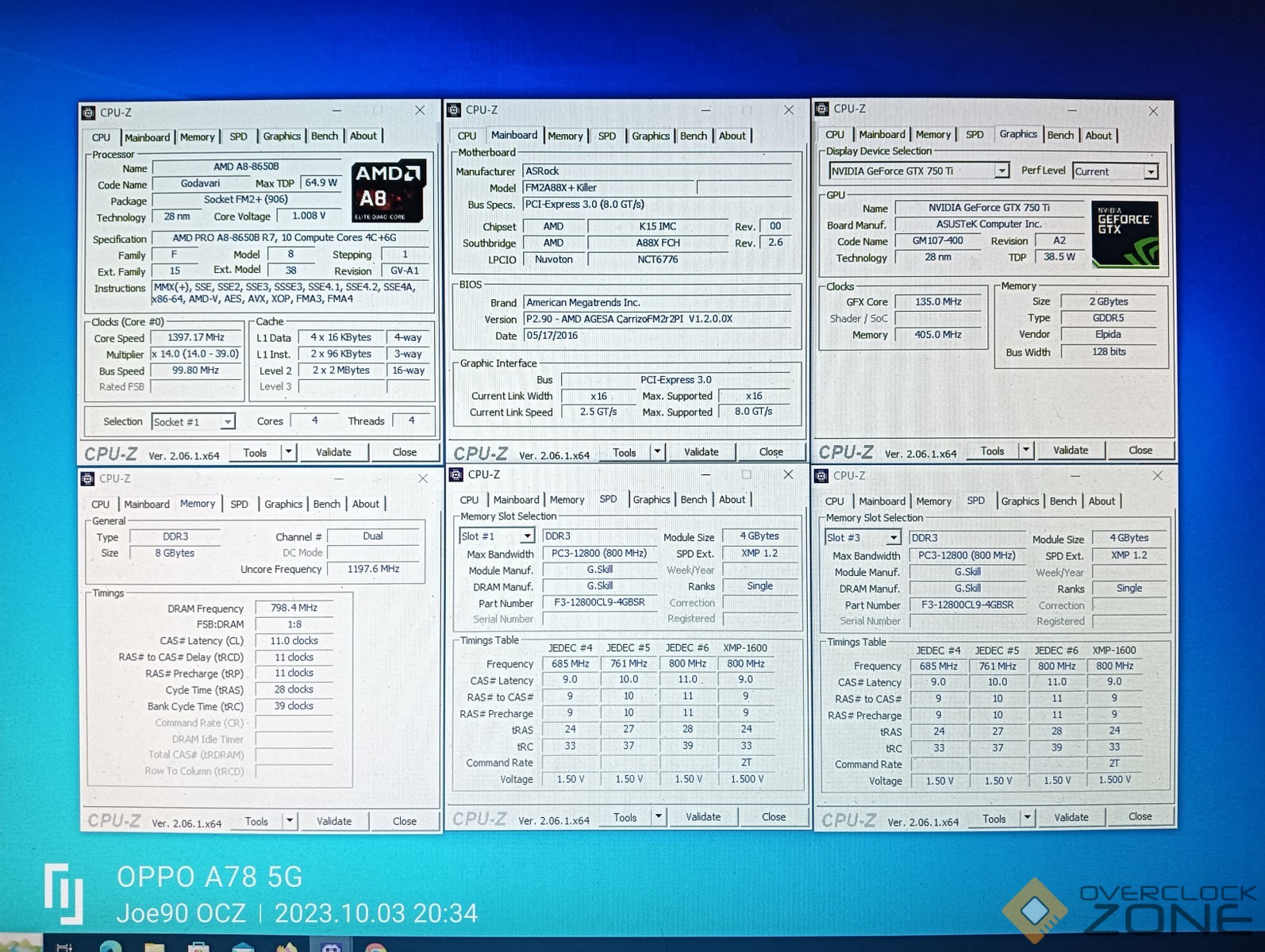Screen dimensions: 1265x952
Task: Open the About tab in the ASRock Mainboard window
Action: click(732, 136)
